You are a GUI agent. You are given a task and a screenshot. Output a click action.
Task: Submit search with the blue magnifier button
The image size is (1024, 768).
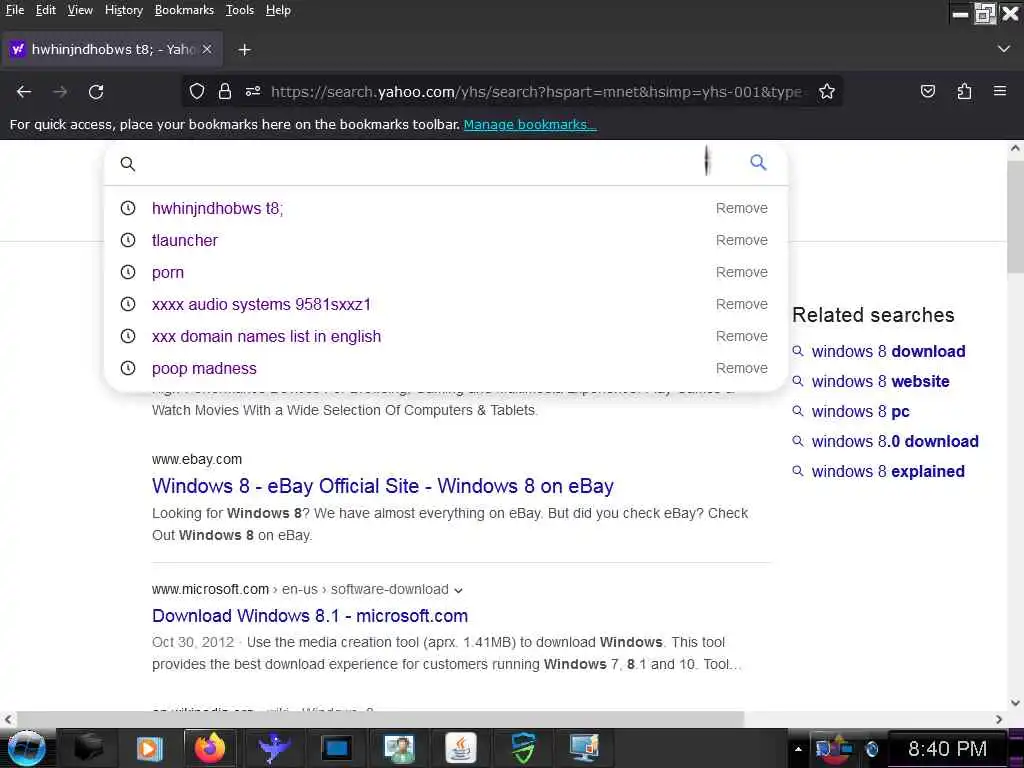pyautogui.click(x=758, y=163)
